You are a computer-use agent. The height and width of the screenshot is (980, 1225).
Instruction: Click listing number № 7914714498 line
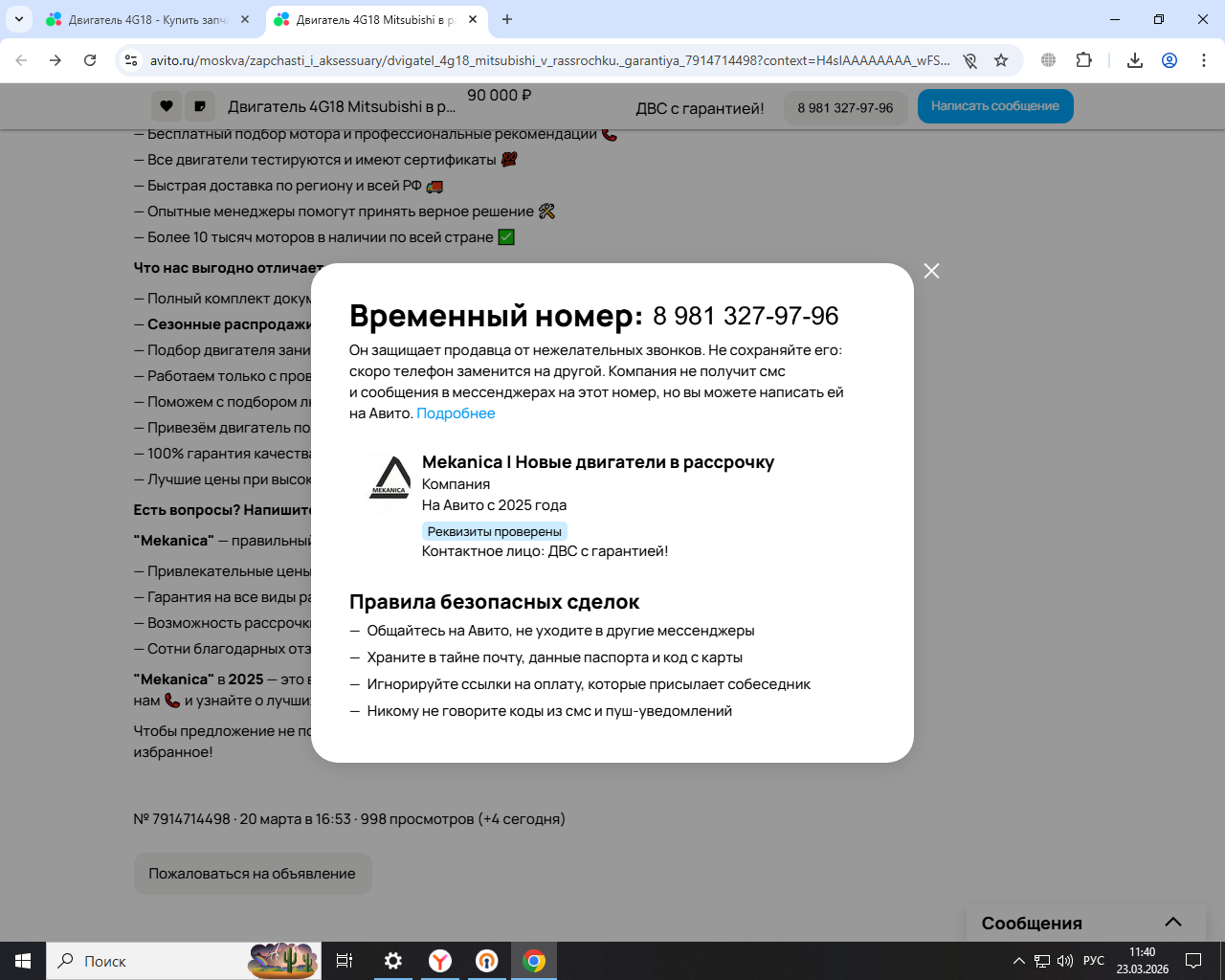point(349,819)
